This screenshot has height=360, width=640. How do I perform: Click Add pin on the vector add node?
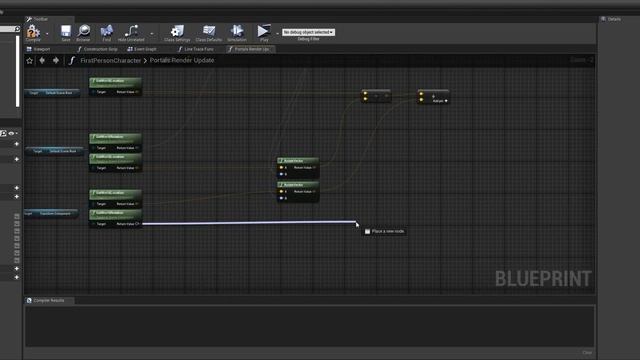pos(440,101)
